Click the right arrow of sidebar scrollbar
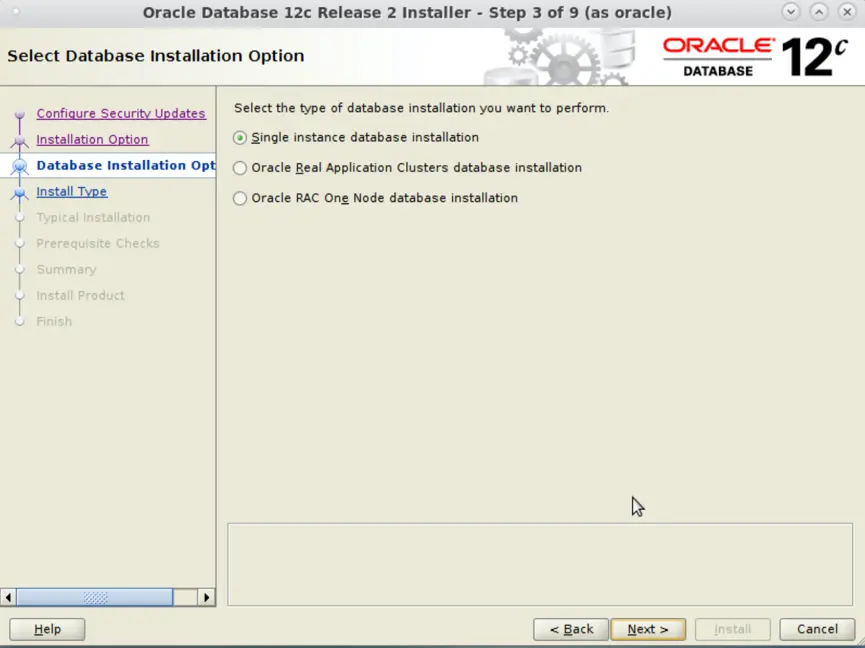Viewport: 865px width, 648px height. (206, 597)
